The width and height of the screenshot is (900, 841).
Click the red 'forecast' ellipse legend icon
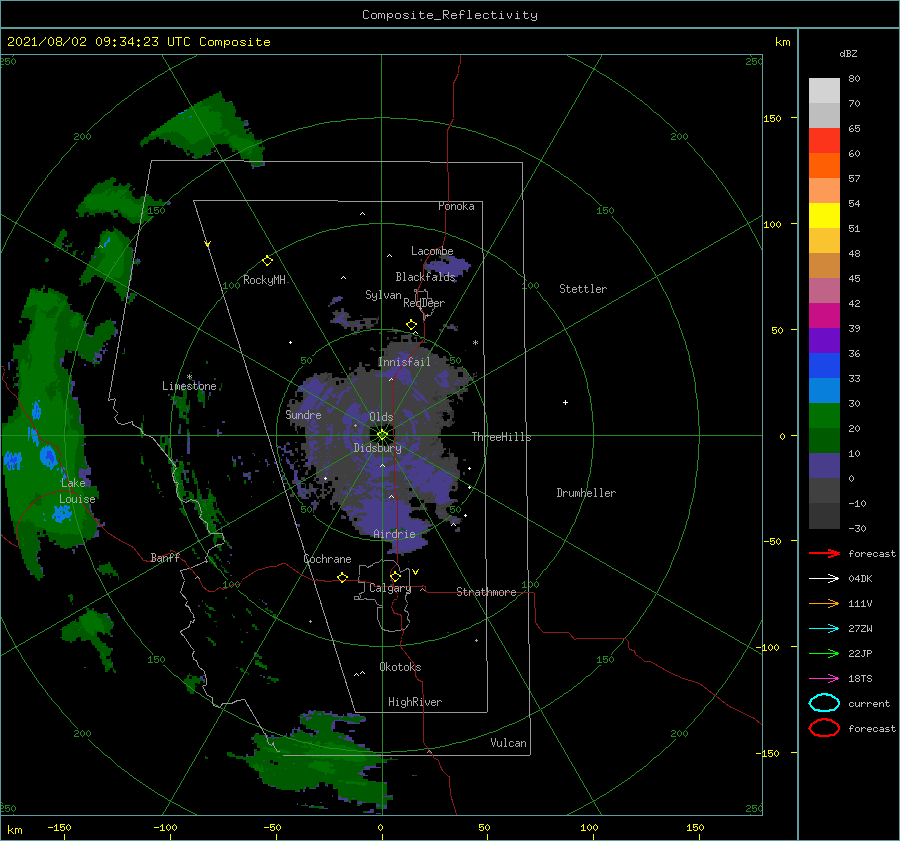coord(824,728)
